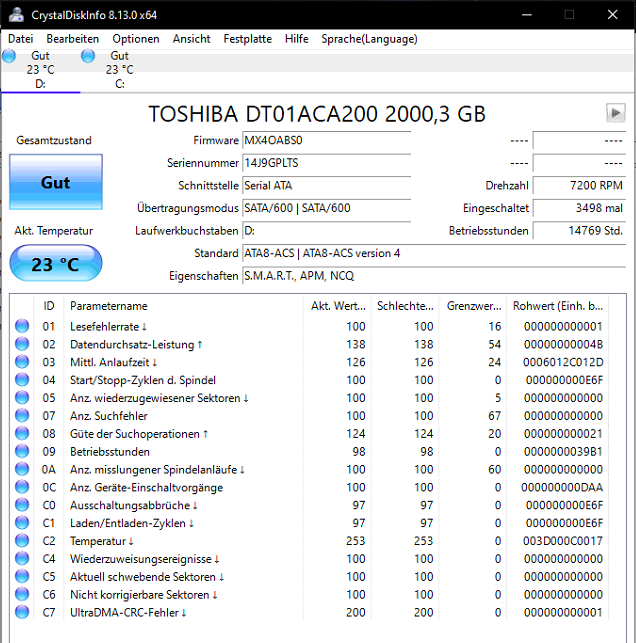Click the status orb for Lesefehlerrate
Image resolution: width=636 pixels, height=643 pixels.
(x=22, y=326)
